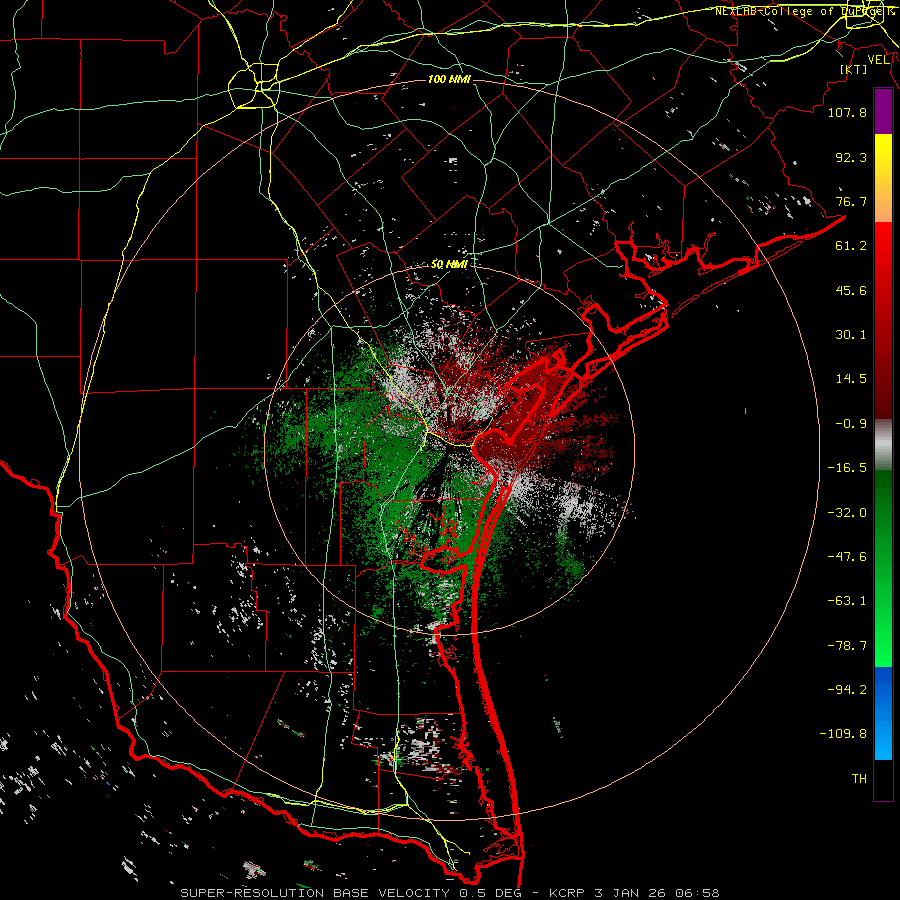Click the gray near-zero band in legend
Screen dimensions: 900x900
point(883,445)
